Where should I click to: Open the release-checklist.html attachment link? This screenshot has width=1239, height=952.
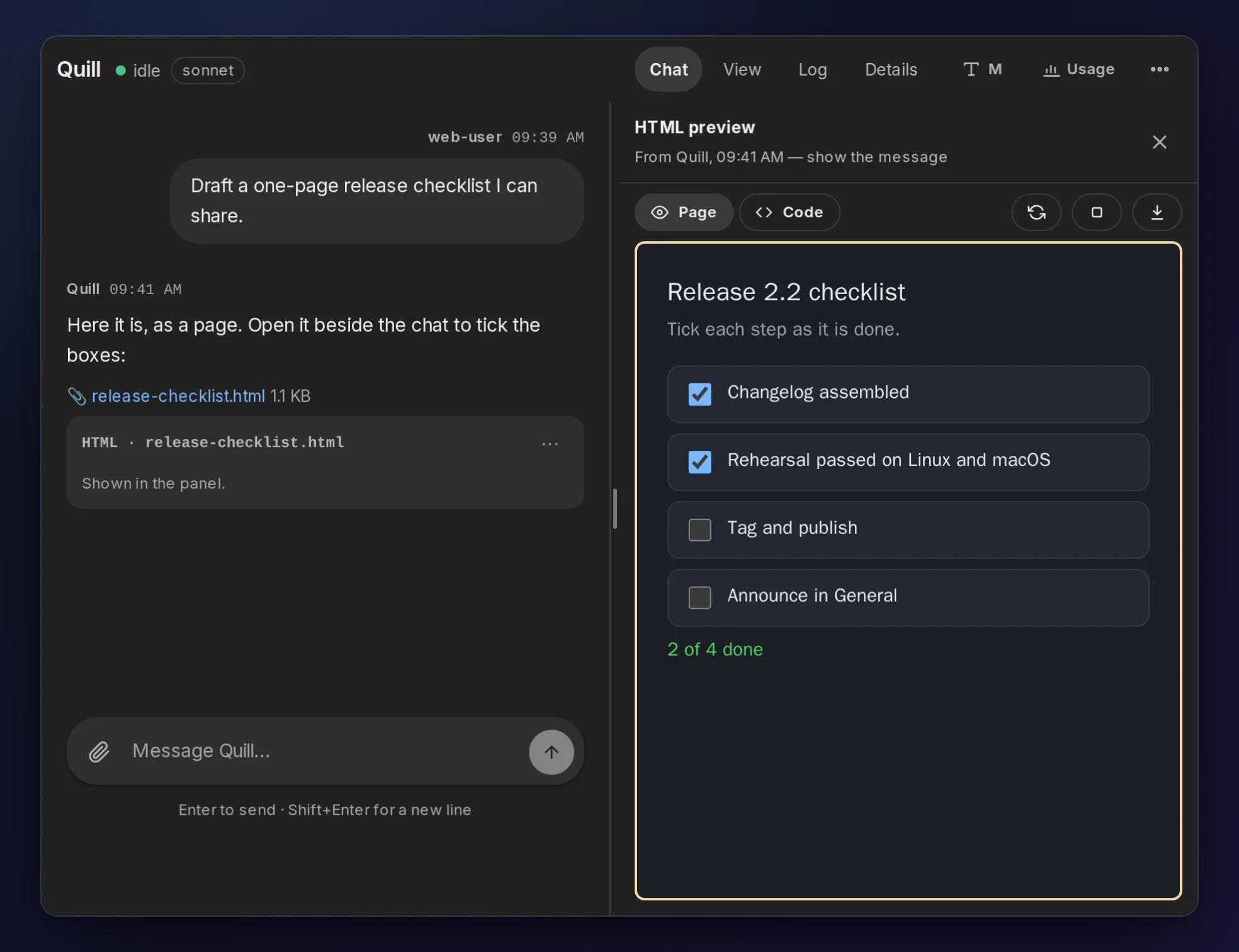click(x=178, y=396)
